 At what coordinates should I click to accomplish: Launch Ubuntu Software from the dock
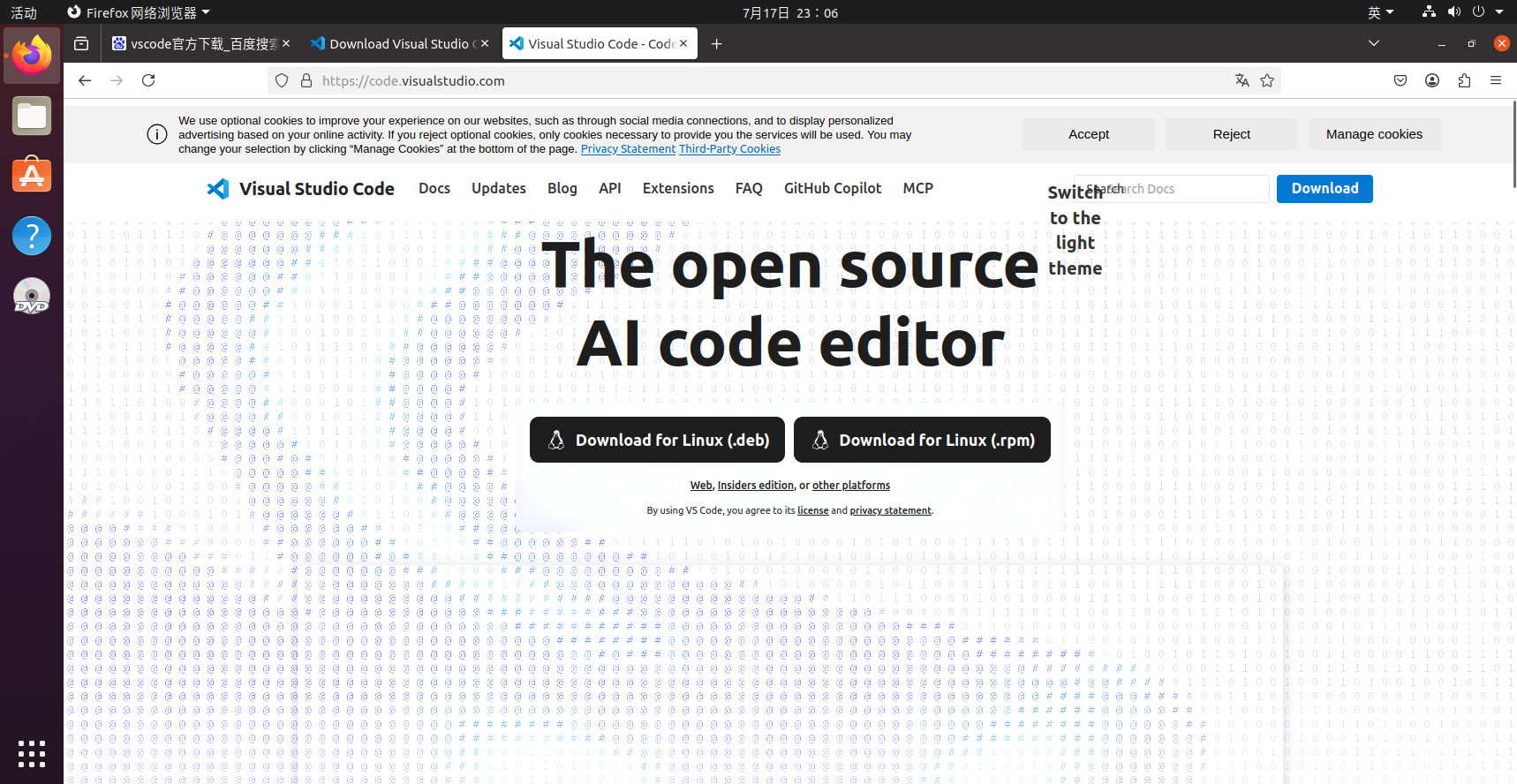click(32, 176)
